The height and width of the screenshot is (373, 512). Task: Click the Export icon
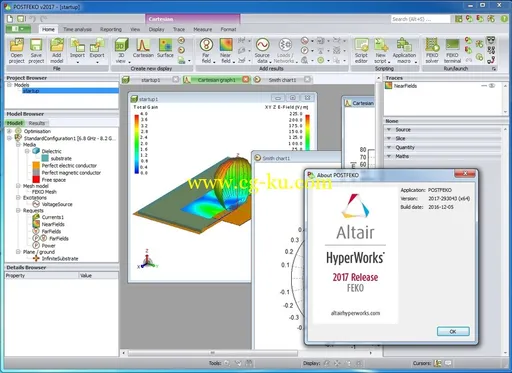tap(97, 51)
